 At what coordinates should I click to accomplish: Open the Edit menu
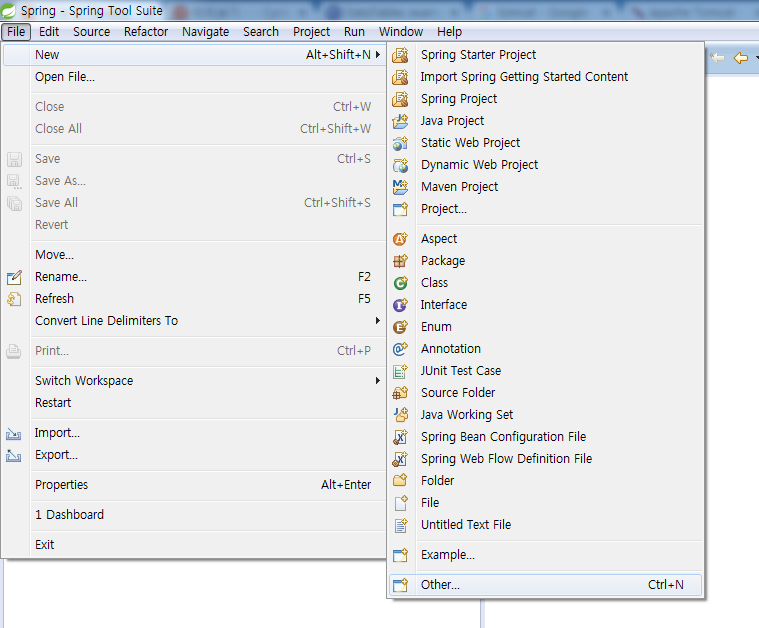tap(49, 32)
